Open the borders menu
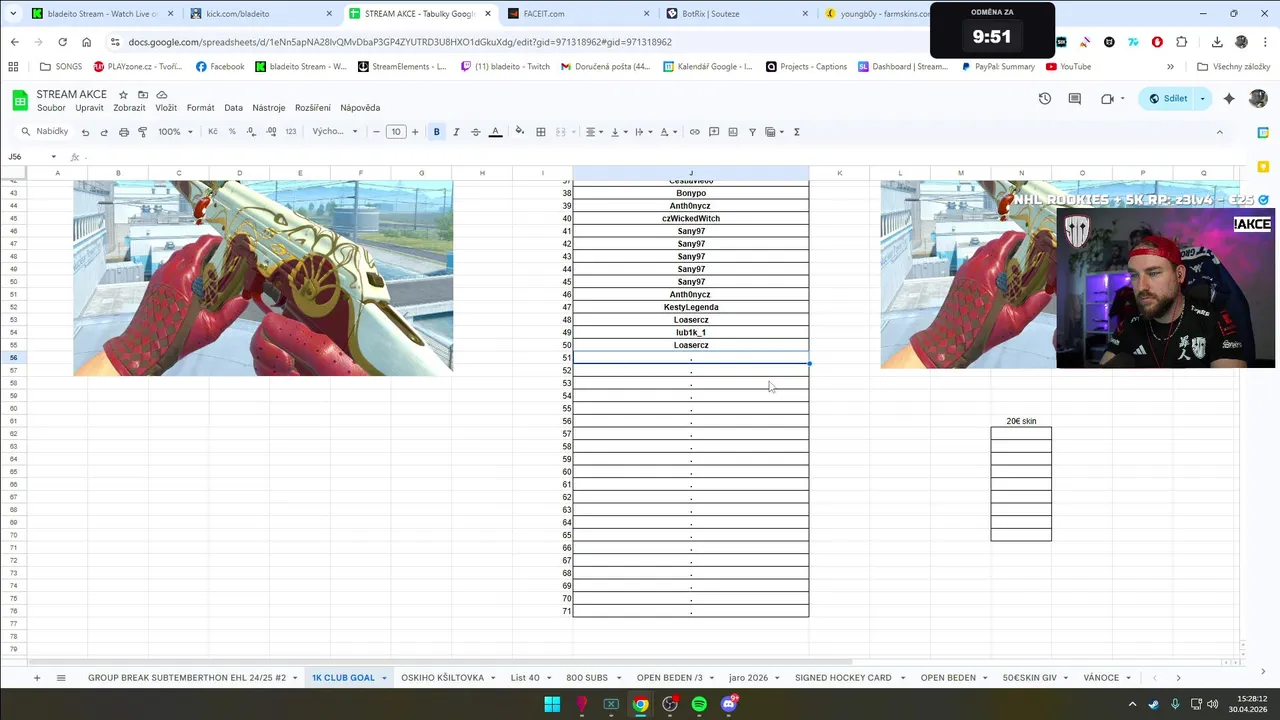 point(541,132)
